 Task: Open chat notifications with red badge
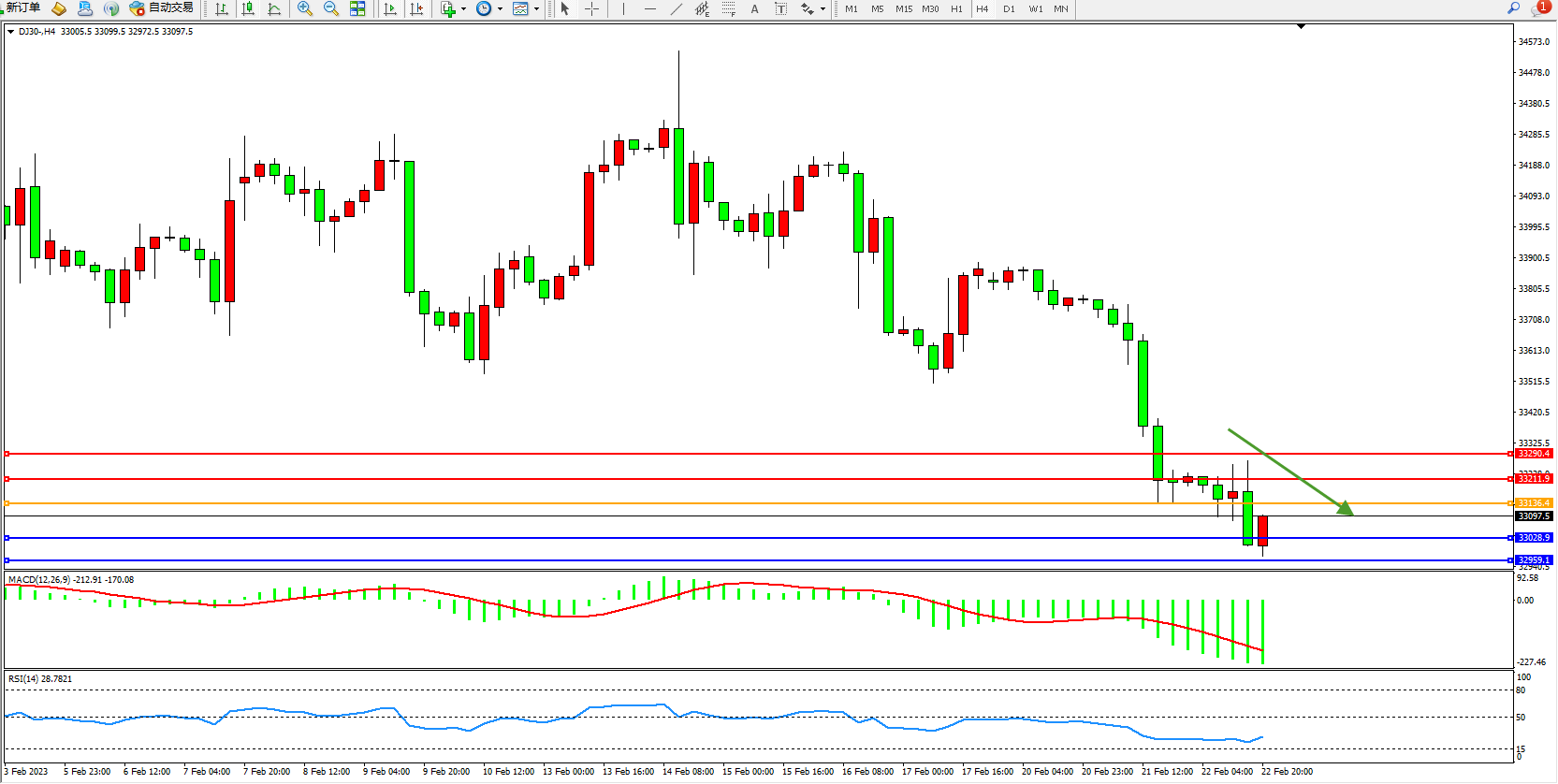click(1539, 8)
